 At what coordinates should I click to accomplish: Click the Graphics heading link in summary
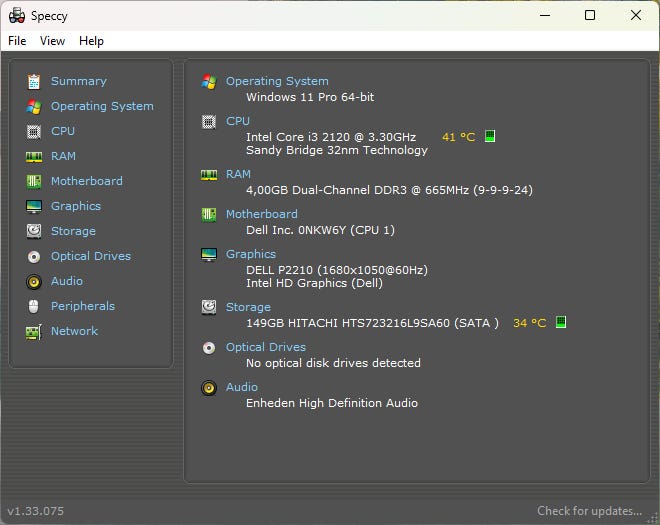point(251,254)
